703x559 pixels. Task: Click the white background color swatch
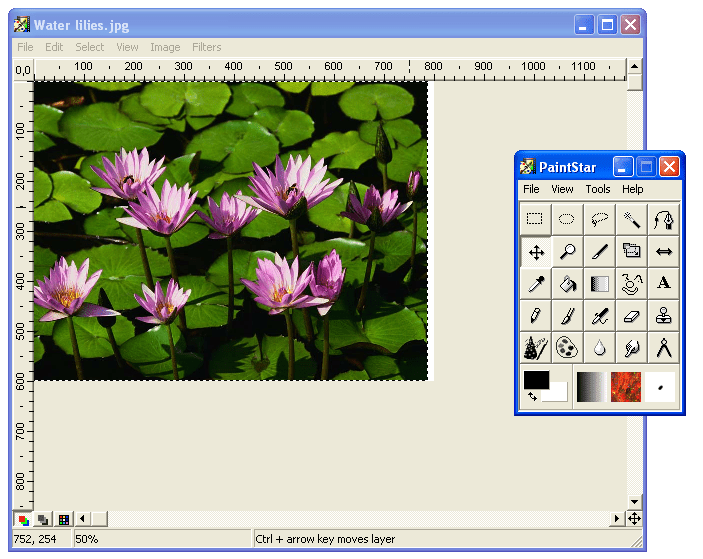tap(557, 393)
